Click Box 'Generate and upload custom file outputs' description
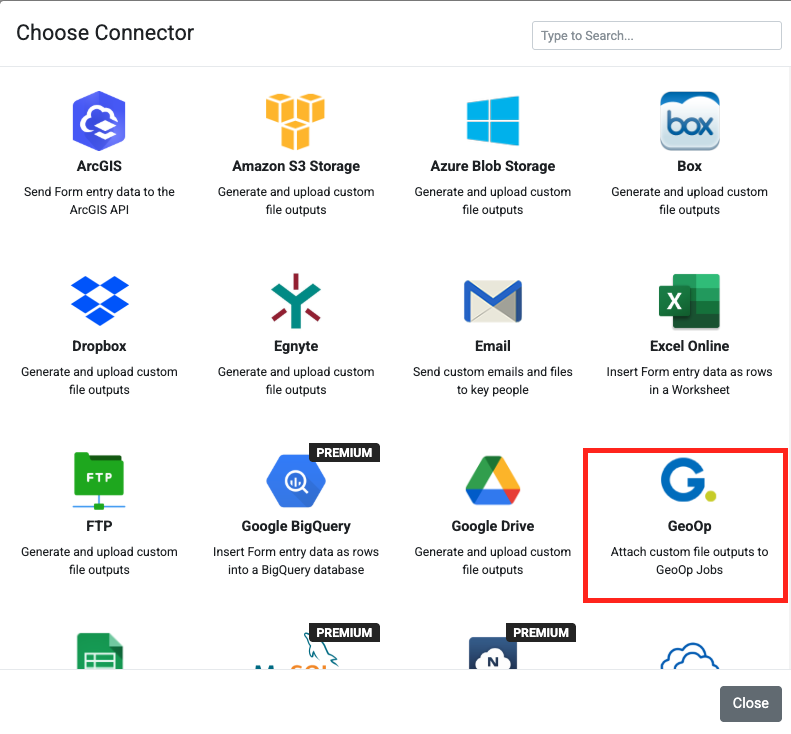 pos(690,201)
